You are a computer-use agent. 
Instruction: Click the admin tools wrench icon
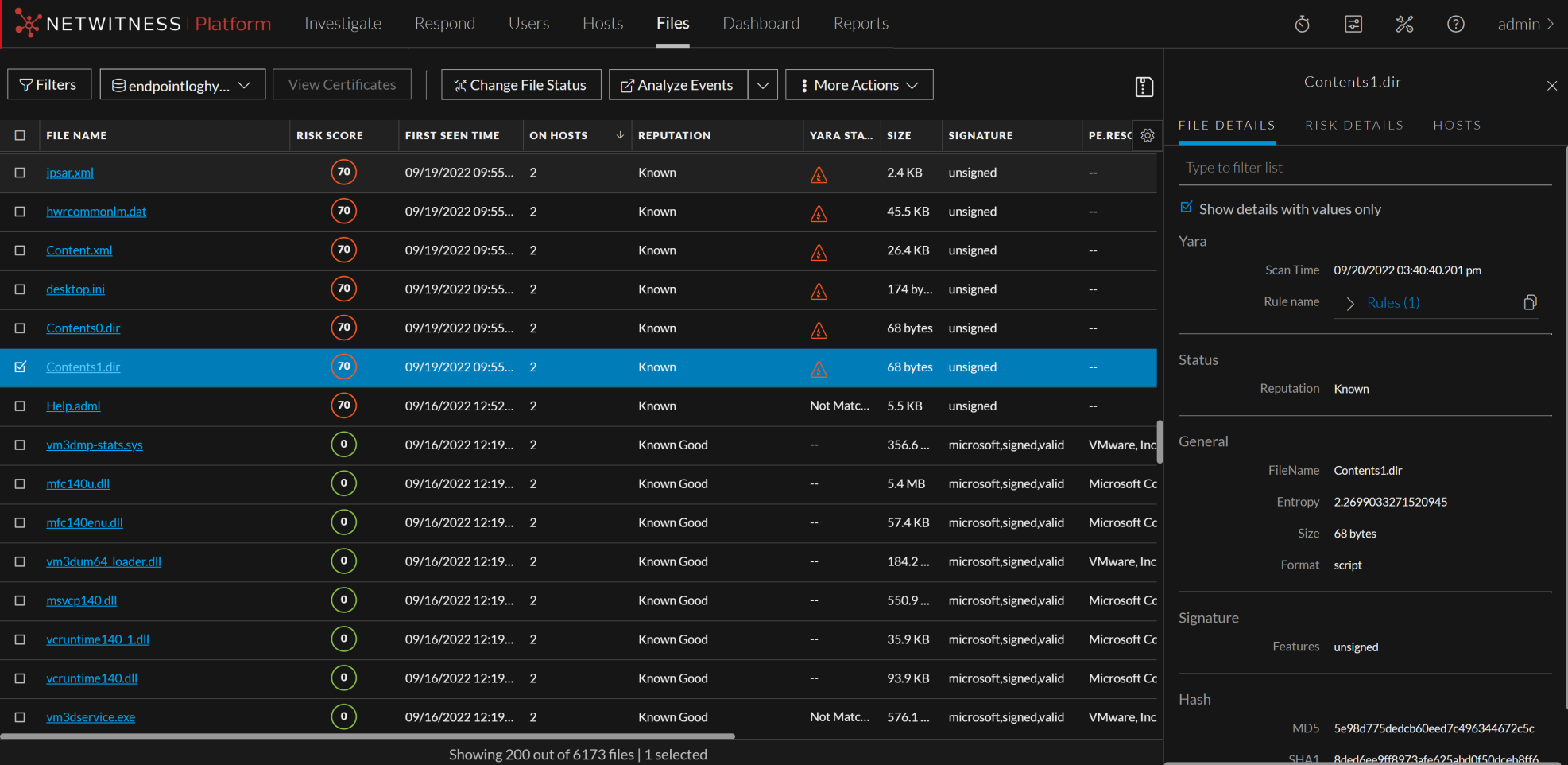tap(1404, 24)
